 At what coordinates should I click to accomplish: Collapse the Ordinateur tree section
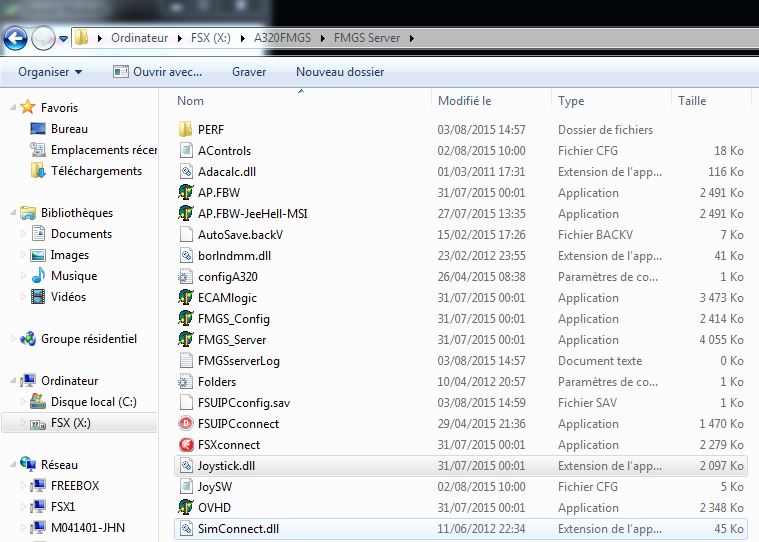point(13,381)
